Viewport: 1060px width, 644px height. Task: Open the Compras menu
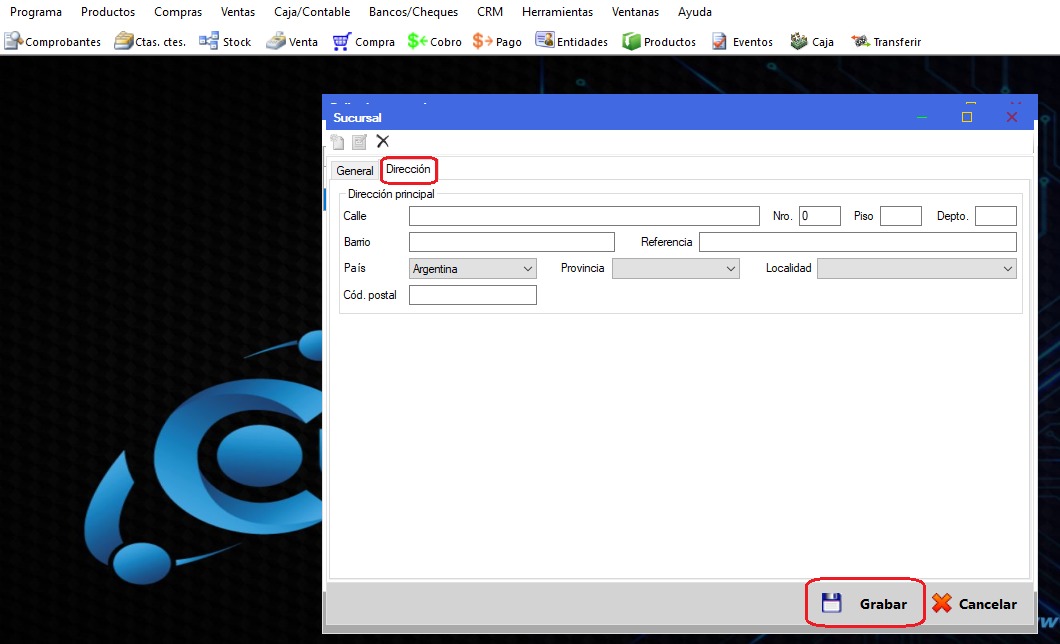178,12
